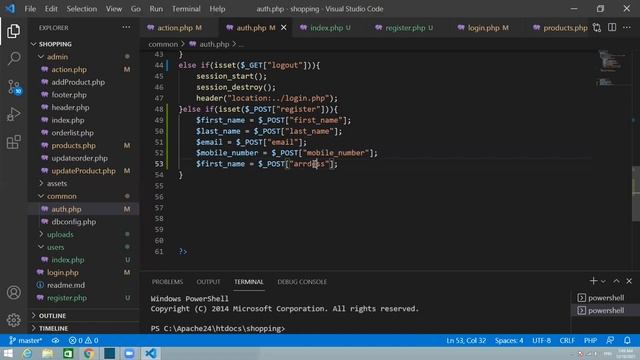
Task: Open the File menu
Action: pyautogui.click(x=30, y=9)
